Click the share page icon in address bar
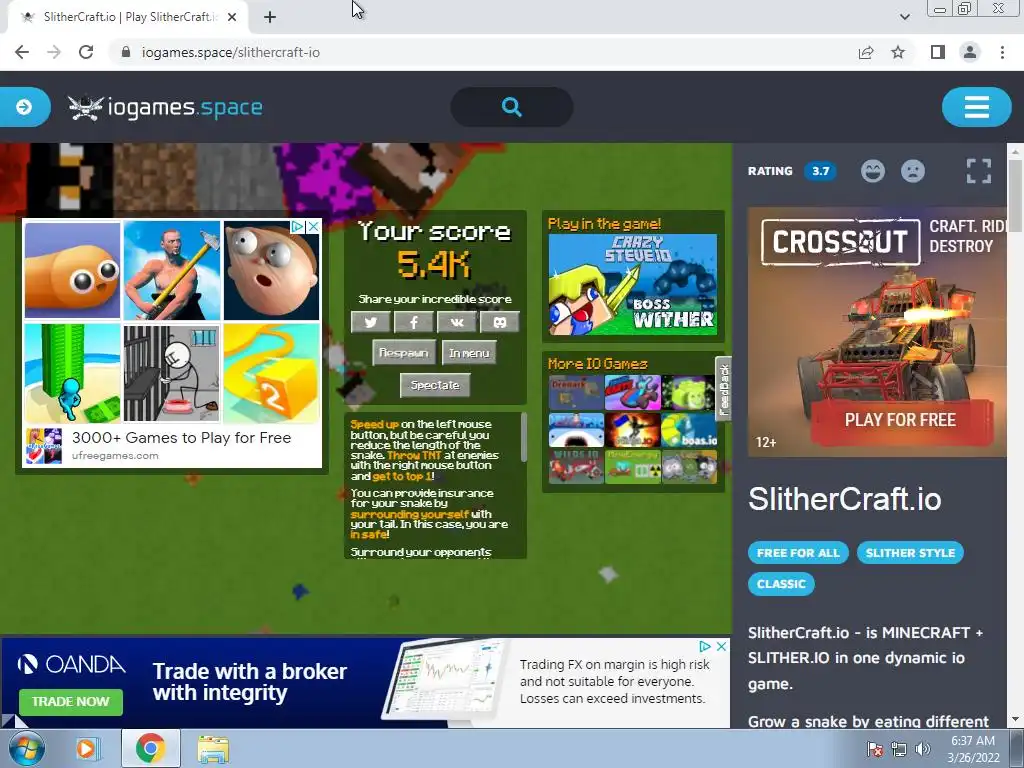 866,52
